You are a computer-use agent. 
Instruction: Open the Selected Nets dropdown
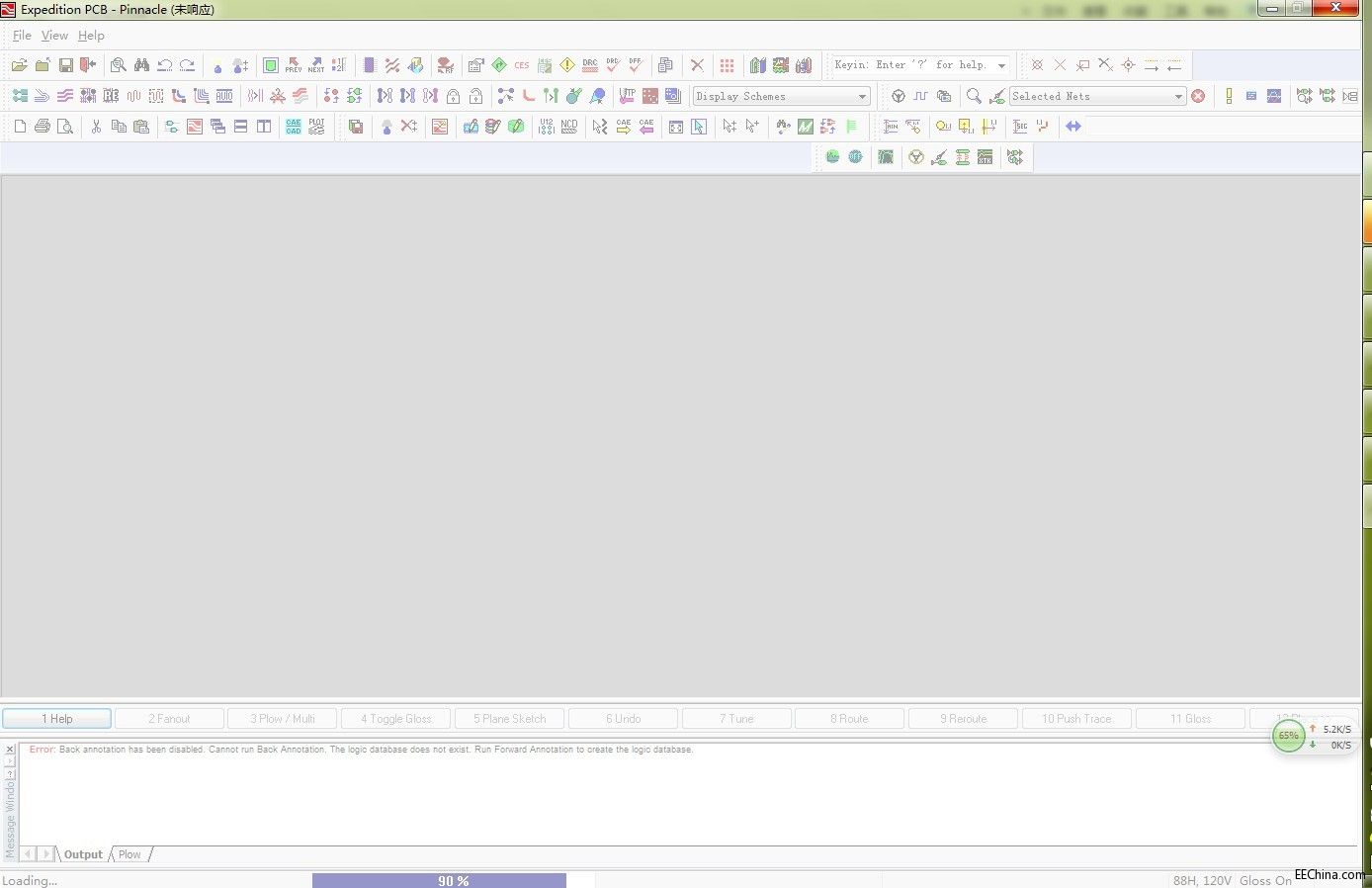(1177, 97)
